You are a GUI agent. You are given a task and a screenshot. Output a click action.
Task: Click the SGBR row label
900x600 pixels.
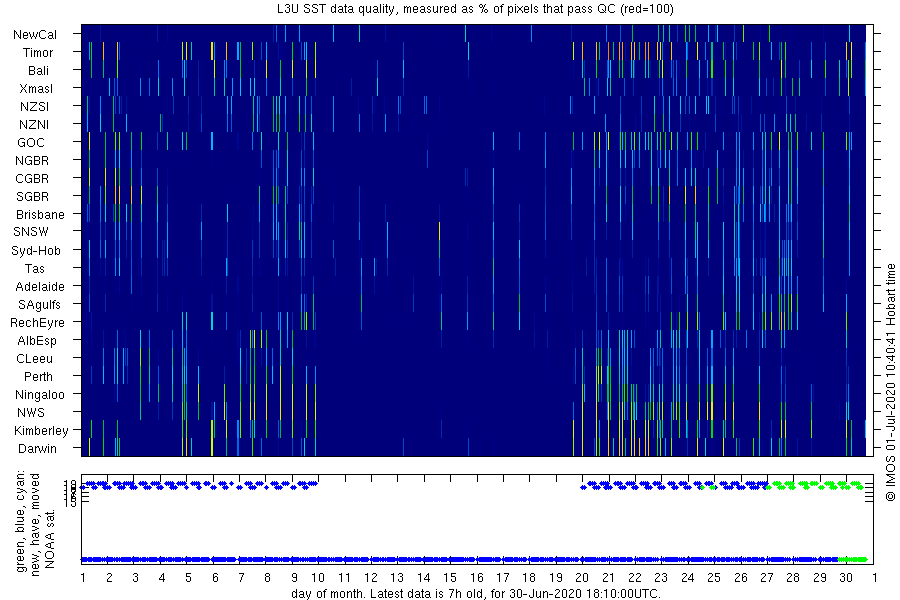click(32, 196)
